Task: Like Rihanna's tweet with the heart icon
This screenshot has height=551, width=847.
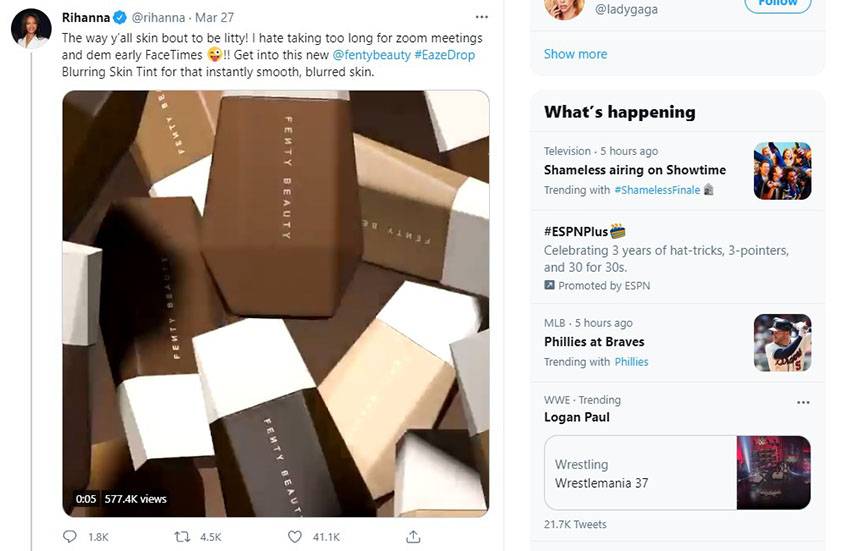Action: (295, 537)
